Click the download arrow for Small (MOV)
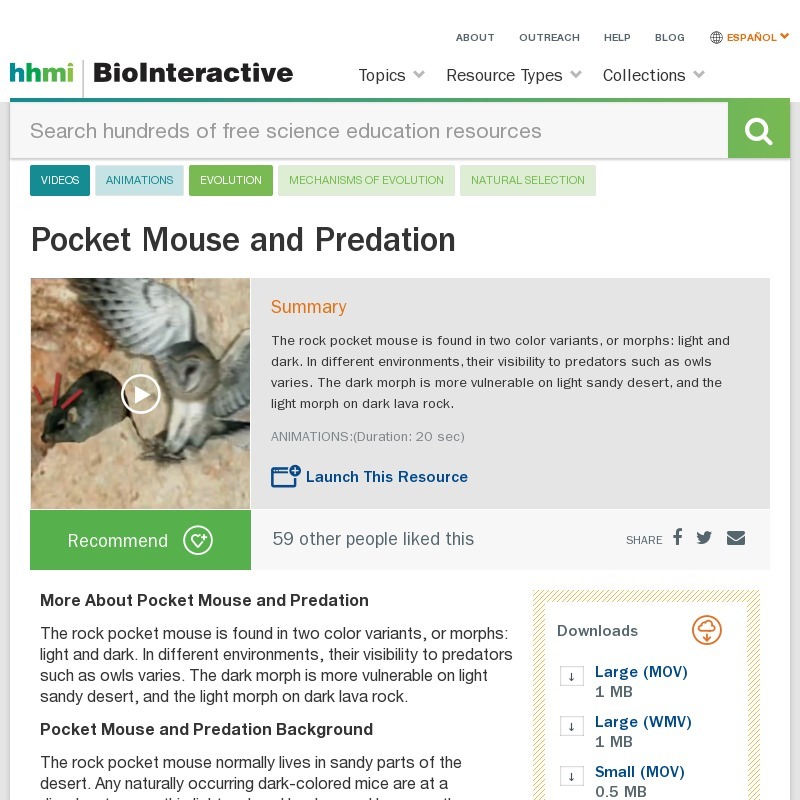 pyautogui.click(x=572, y=776)
